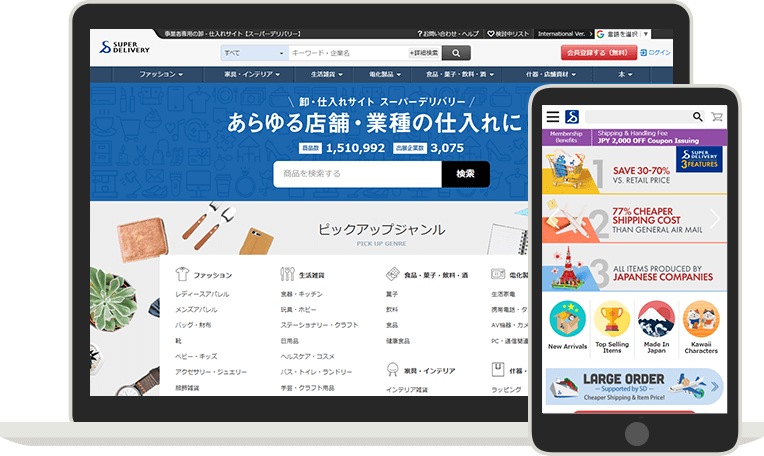This screenshot has width=764, height=456.
Task: Open the Membership Benefits tab on the phone
Action: pos(566,137)
